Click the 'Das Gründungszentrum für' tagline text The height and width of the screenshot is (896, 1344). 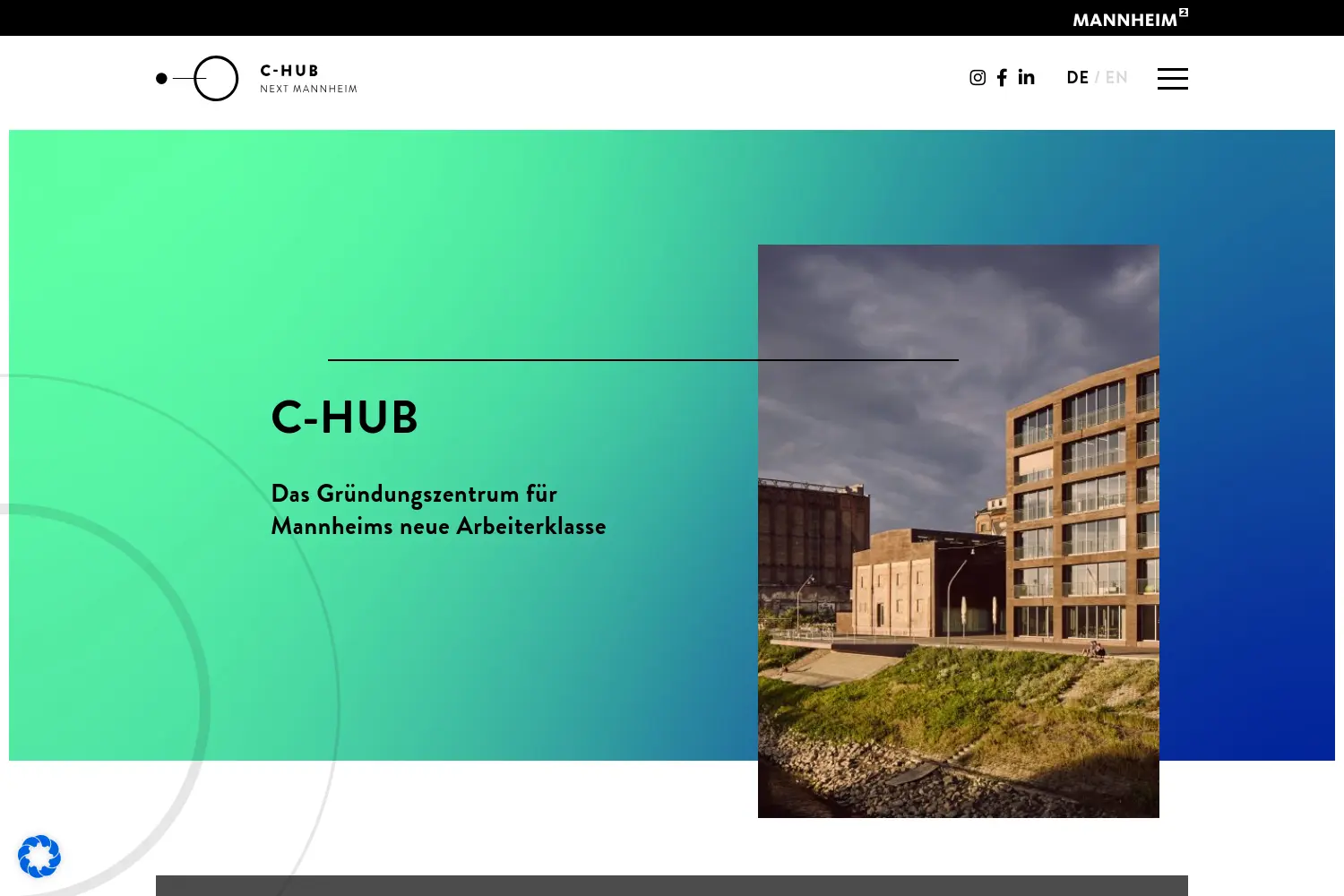(414, 495)
